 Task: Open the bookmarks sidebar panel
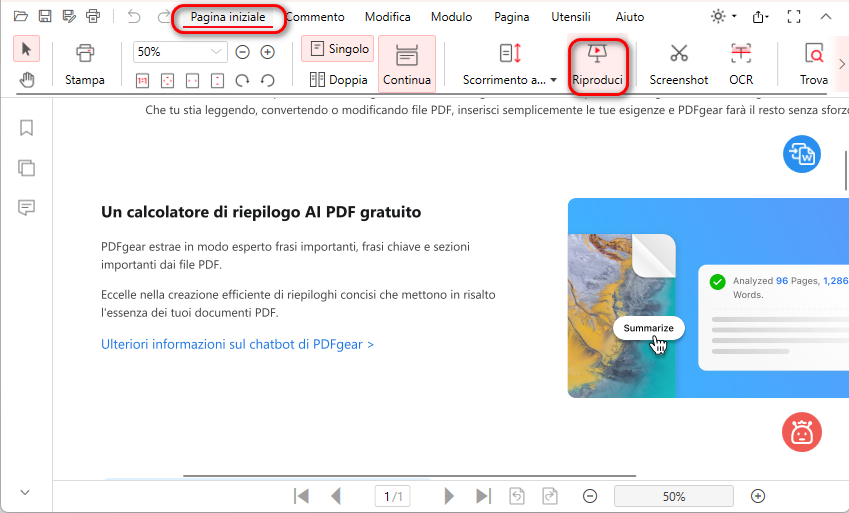point(27,128)
